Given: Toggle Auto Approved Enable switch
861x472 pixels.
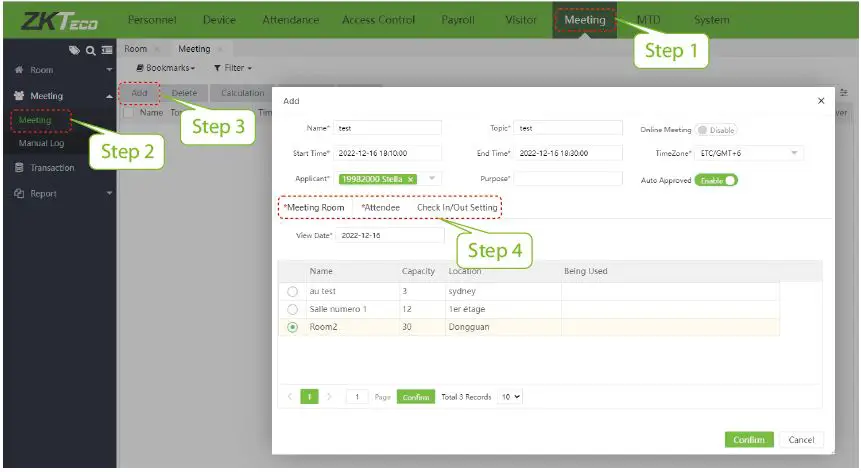Looking at the screenshot, I should pyautogui.click(x=716, y=181).
